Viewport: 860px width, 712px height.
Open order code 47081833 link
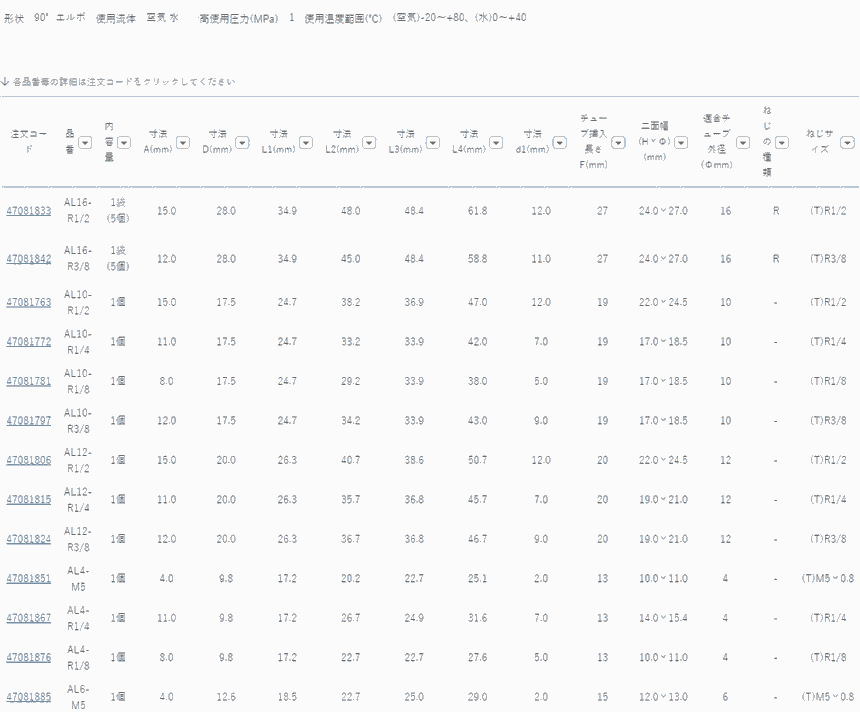[x=29, y=211]
